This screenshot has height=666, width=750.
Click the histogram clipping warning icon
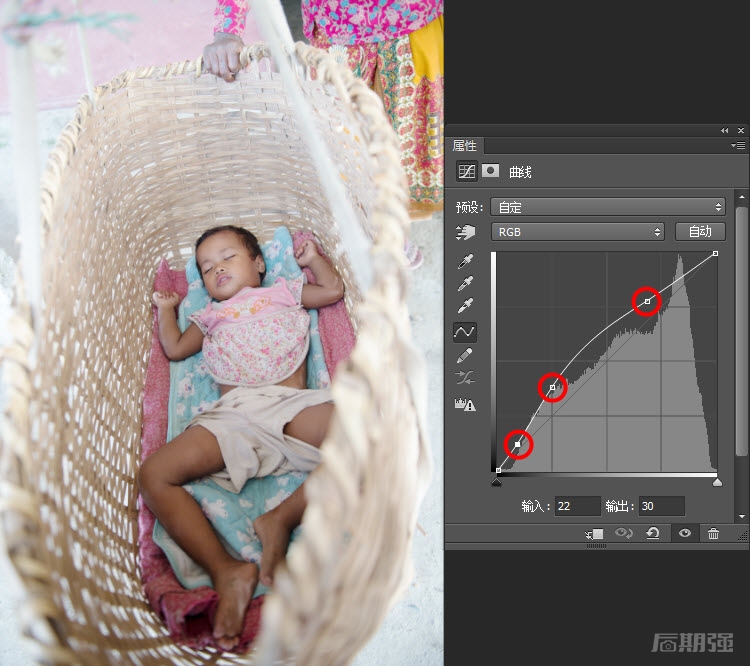point(465,405)
